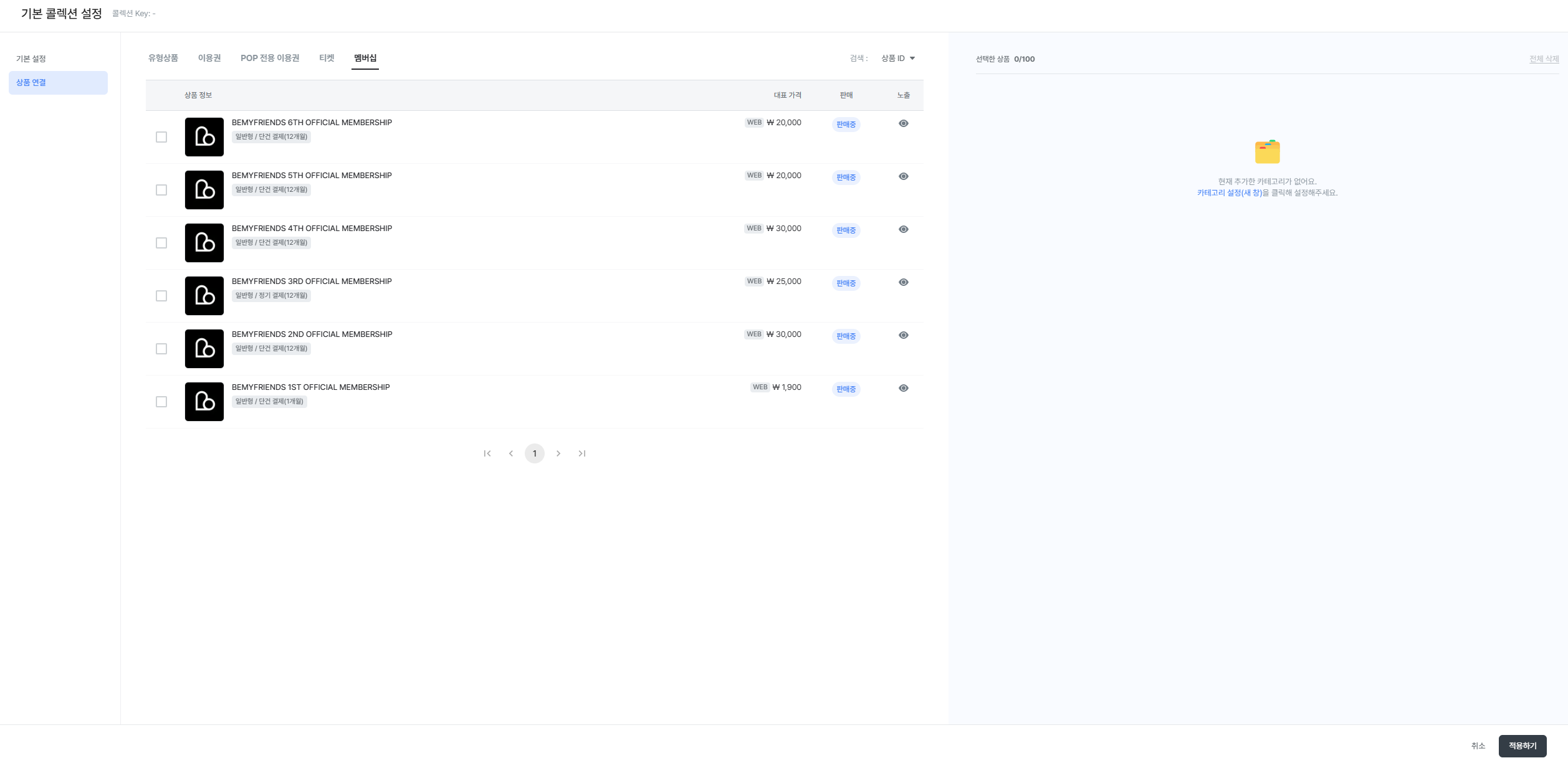Check the 6TH OFFICIAL MEMBERSHIP checkbox
The image size is (1568, 763).
161,137
